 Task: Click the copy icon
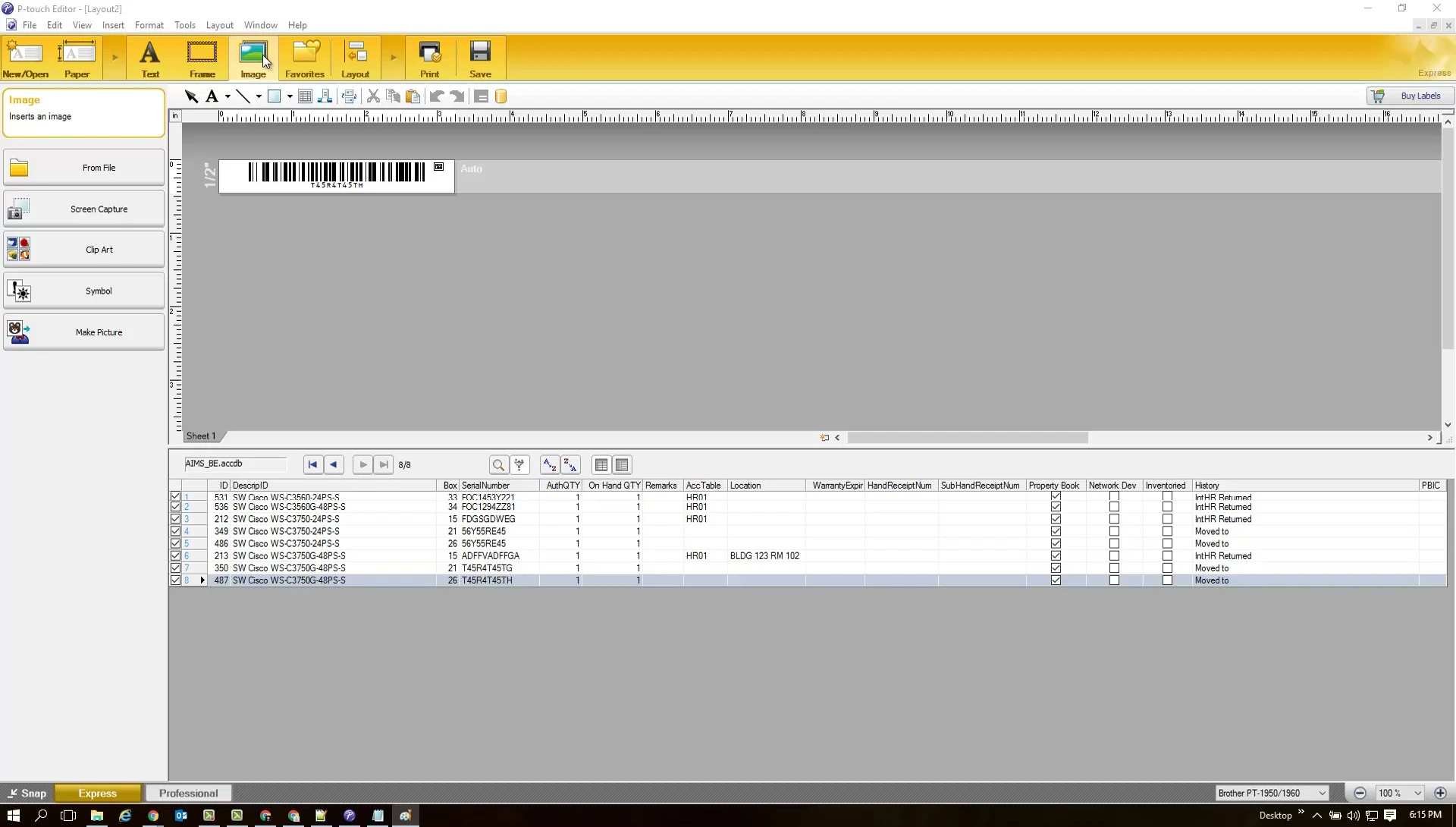393,96
